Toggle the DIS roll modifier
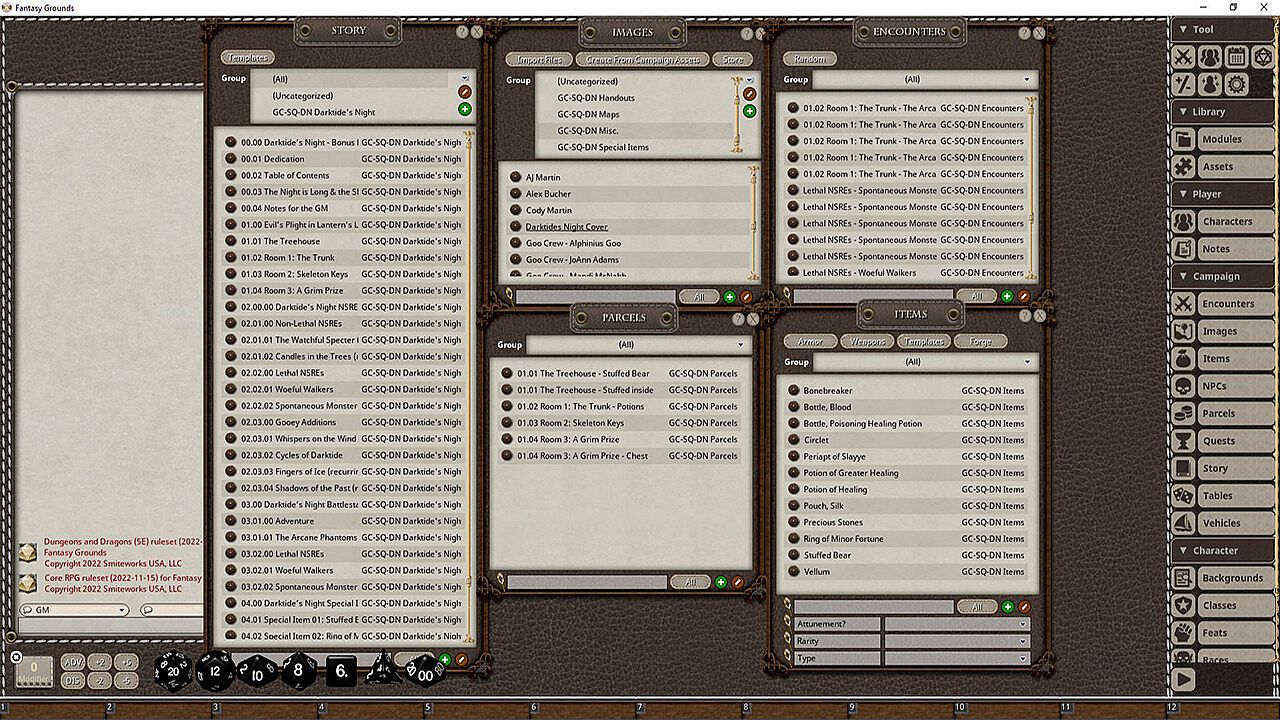The height and width of the screenshot is (720, 1280). [x=73, y=680]
